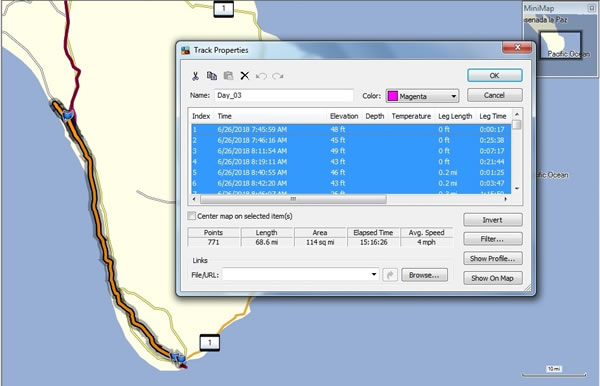Screen dimensions: 600x386
Task: Collapse the MiniMap panel icon
Action: point(592,8)
